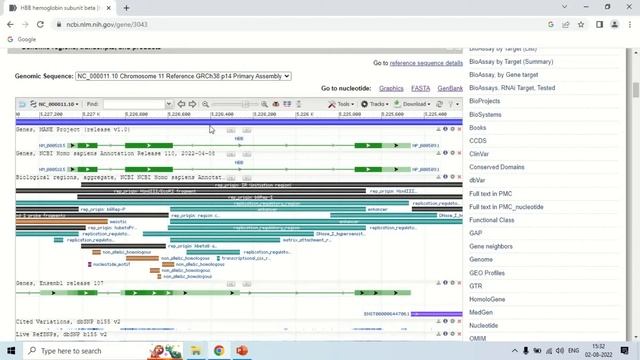The image size is (640, 360).
Task: Go back in browser history
Action: [10, 24]
